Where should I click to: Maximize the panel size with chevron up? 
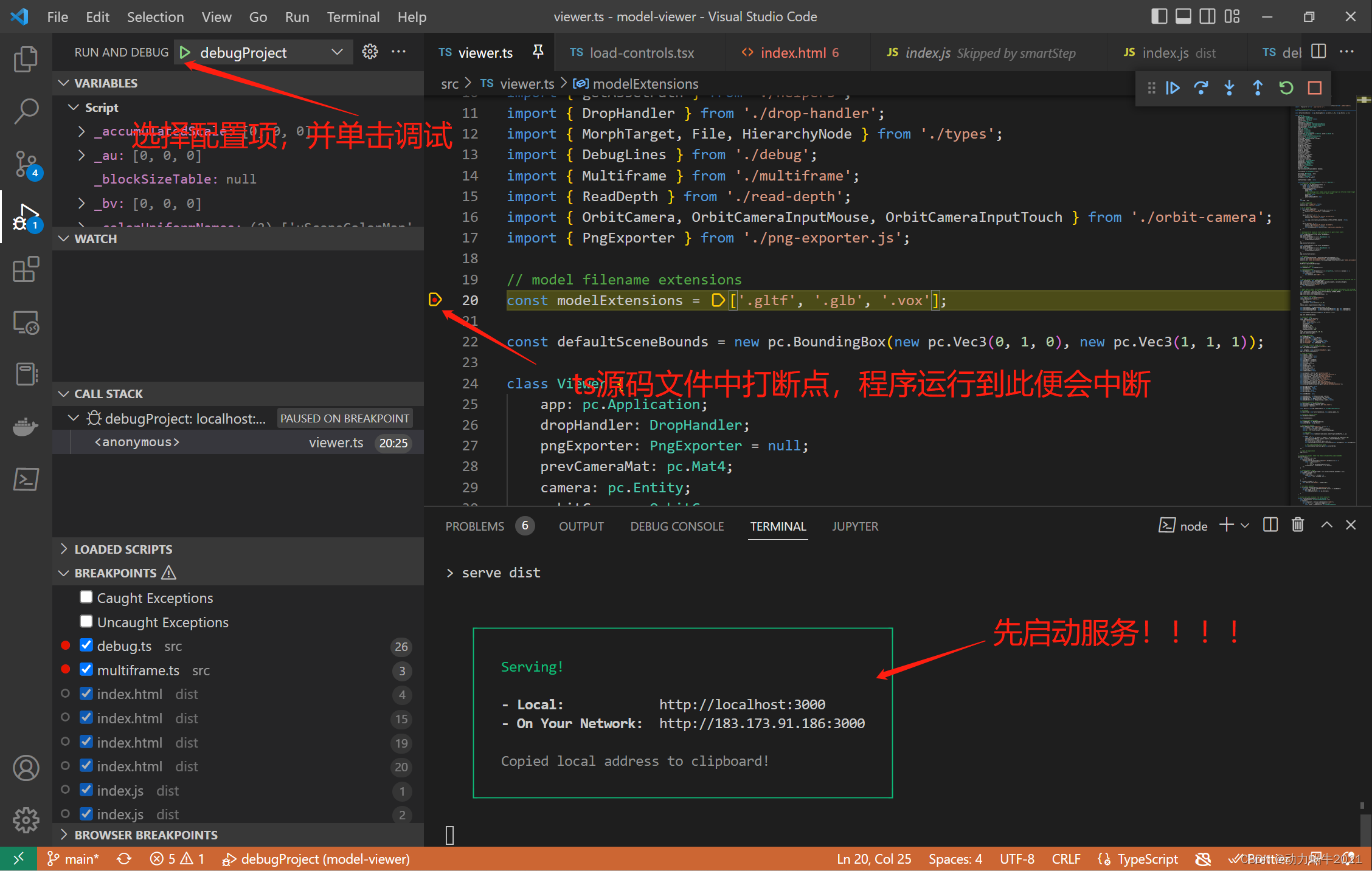pos(1327,525)
